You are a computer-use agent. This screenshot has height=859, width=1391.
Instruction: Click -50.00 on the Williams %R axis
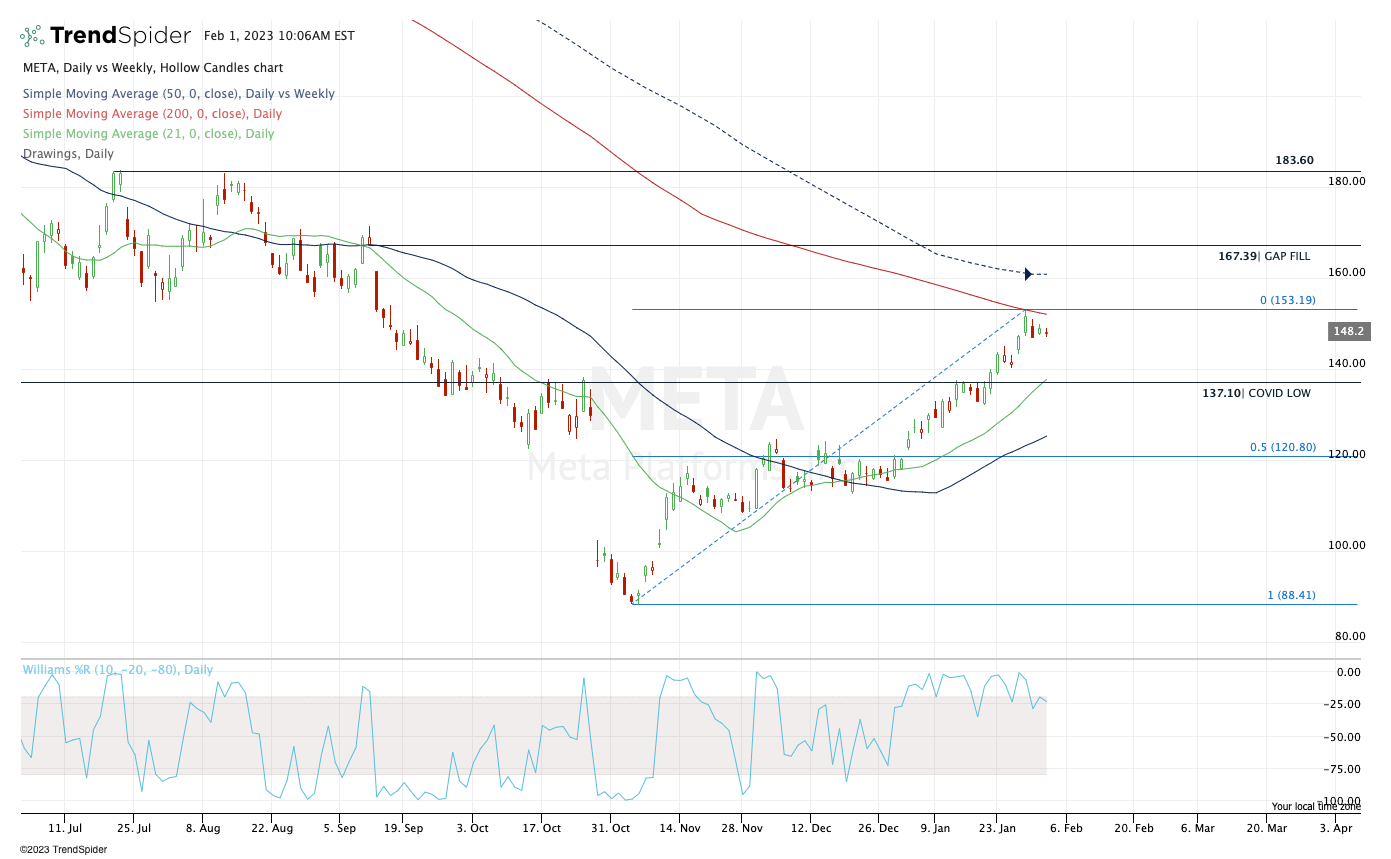tap(1344, 737)
